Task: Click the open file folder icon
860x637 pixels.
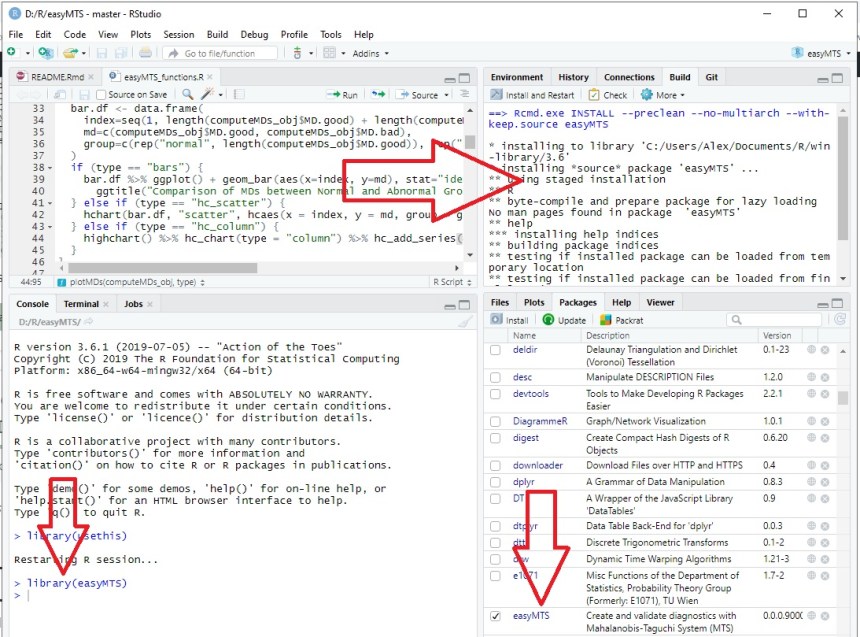Action: [69, 53]
